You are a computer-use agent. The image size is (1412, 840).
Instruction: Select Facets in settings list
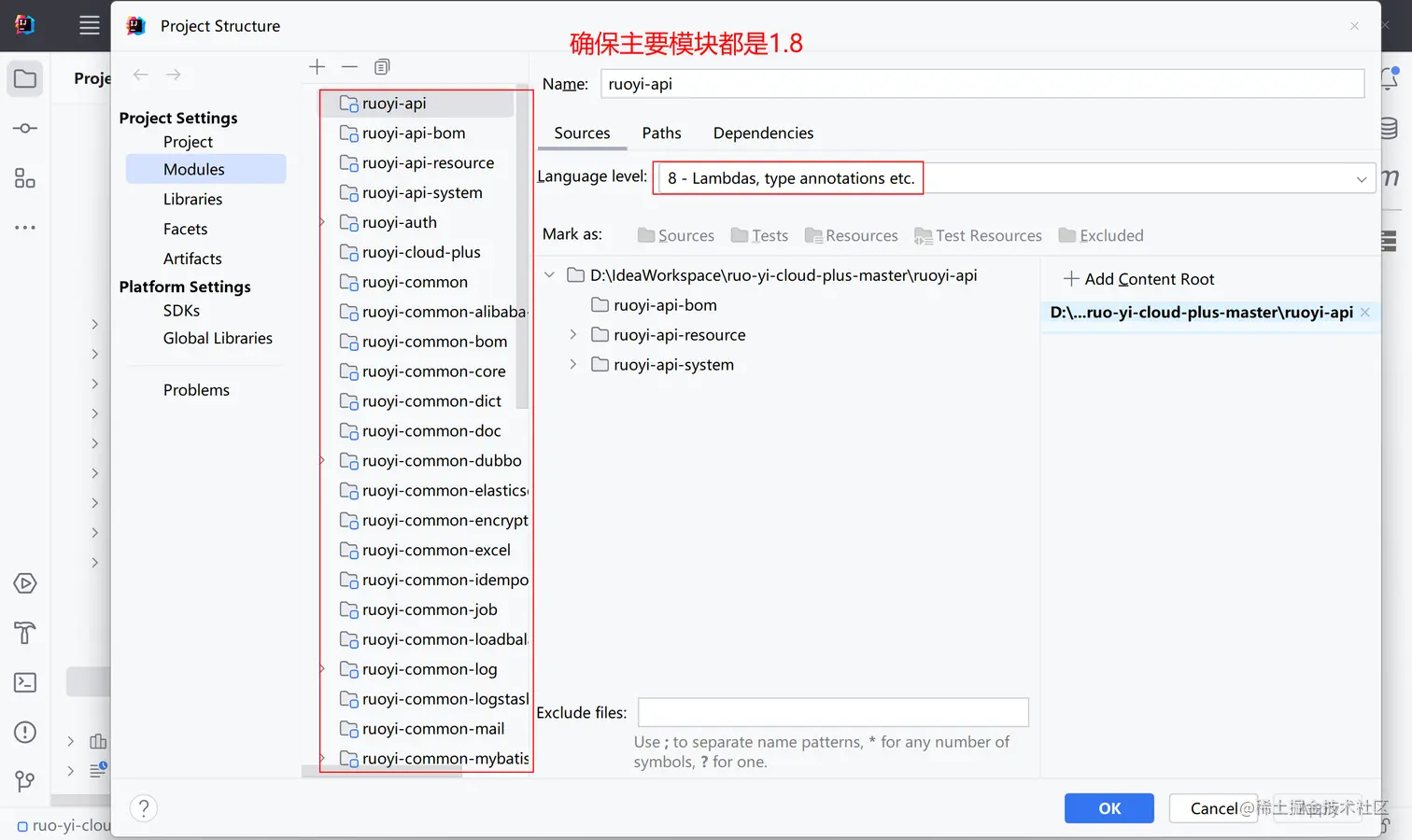click(185, 229)
